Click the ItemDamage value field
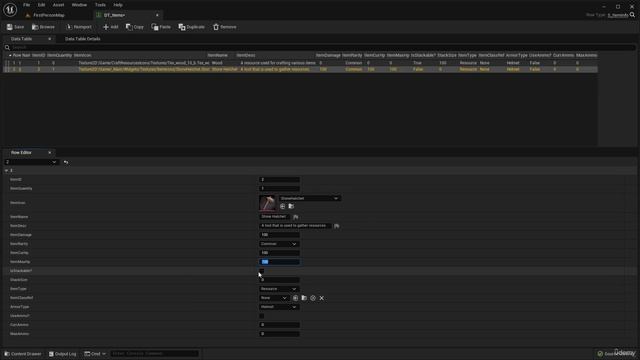Screen dimensions: 640x360 coord(279,235)
